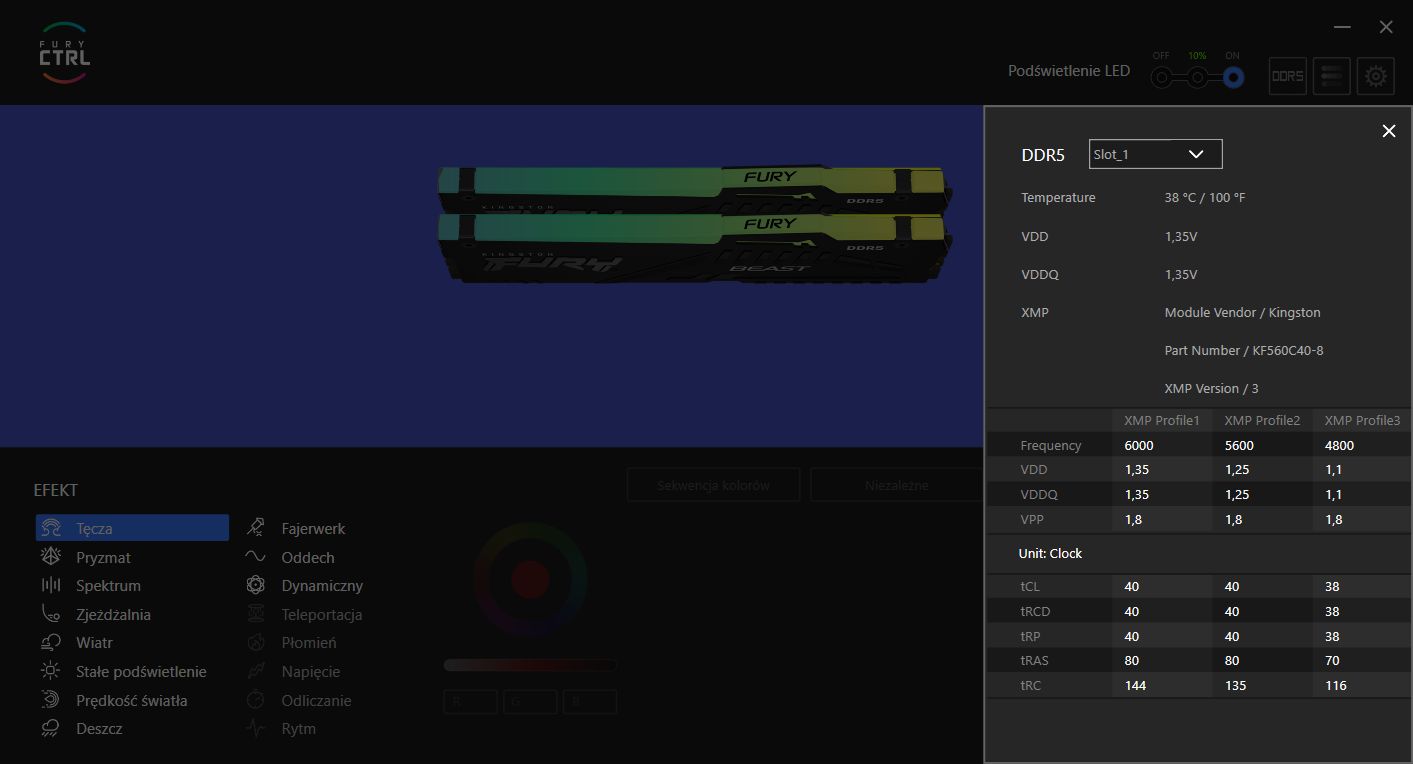This screenshot has height=764, width=1413.
Task: Select the Rytm rhythm effect
Action: tap(299, 728)
